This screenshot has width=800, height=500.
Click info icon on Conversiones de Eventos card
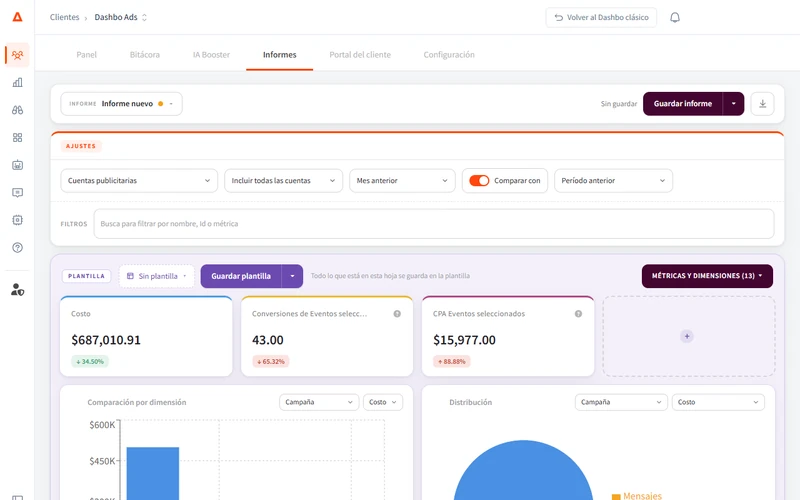[x=397, y=314]
